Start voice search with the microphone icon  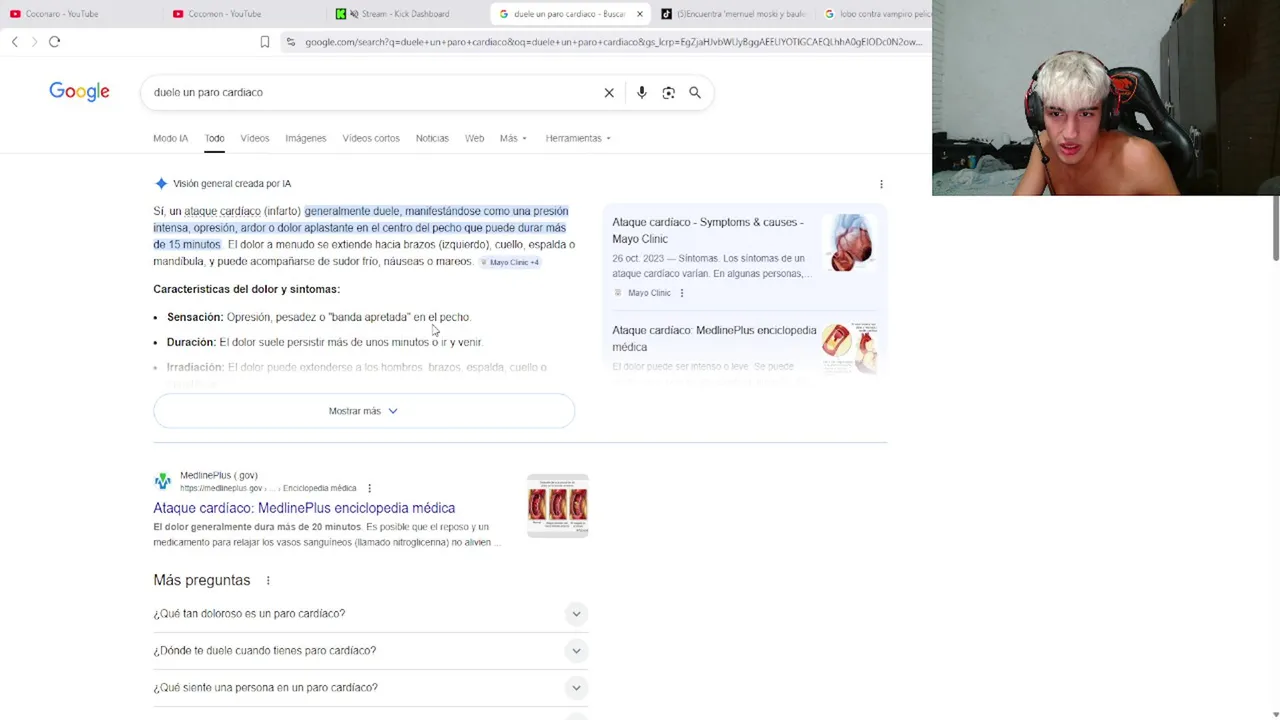pyautogui.click(x=642, y=92)
